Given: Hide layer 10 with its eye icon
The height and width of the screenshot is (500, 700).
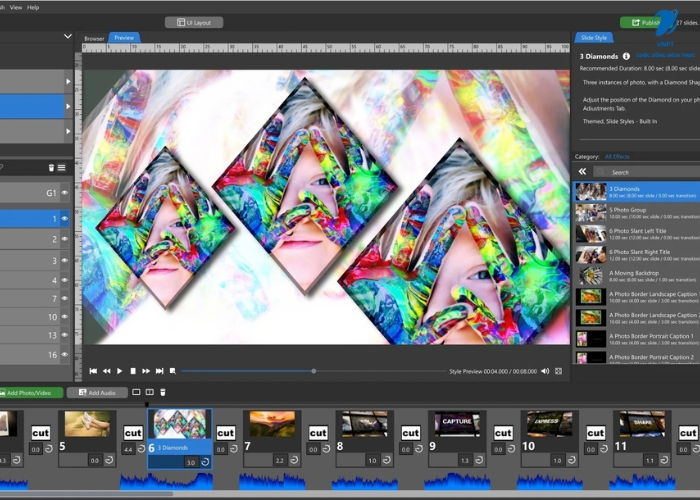Looking at the screenshot, I should pyautogui.click(x=65, y=317).
